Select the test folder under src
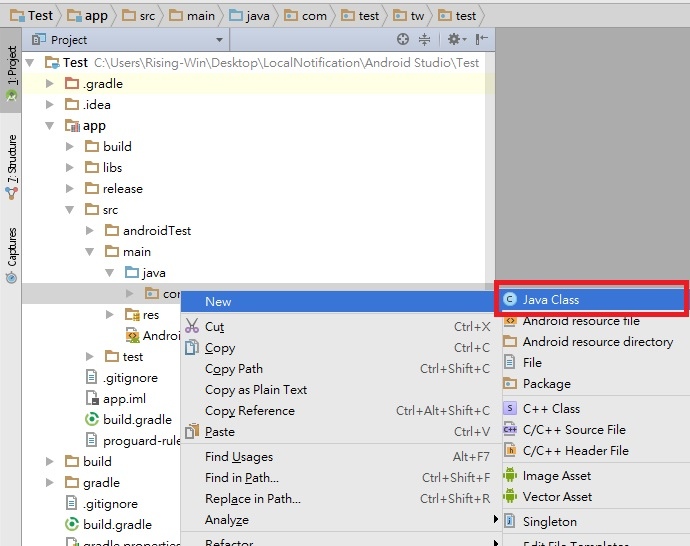 click(124, 356)
